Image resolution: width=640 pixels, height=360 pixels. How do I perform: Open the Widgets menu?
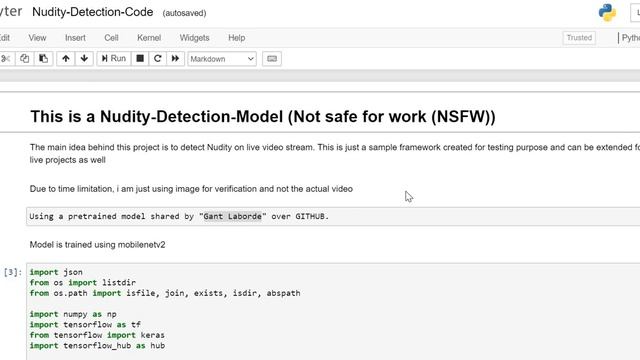(194, 38)
